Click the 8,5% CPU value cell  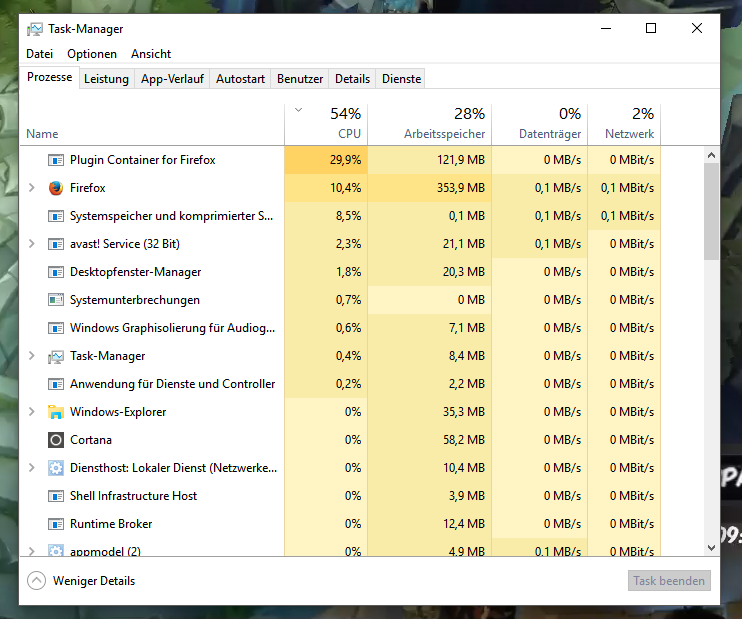[326, 216]
